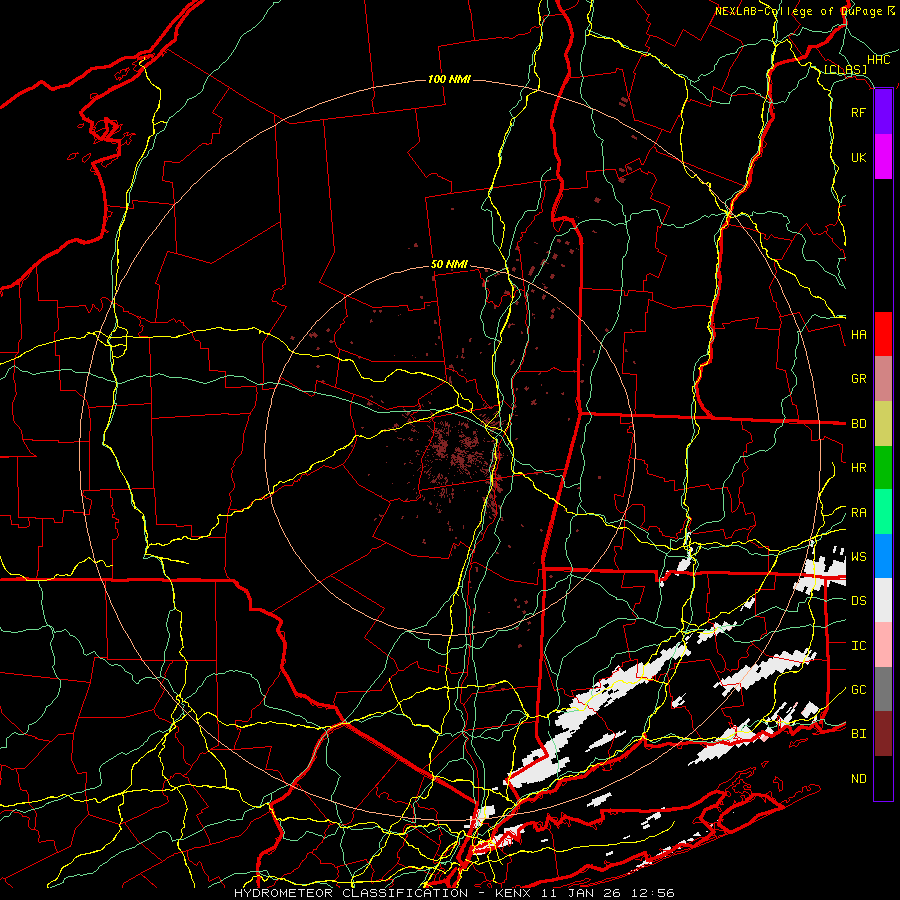
Task: Click the "ND" legend label
Action: point(858,779)
